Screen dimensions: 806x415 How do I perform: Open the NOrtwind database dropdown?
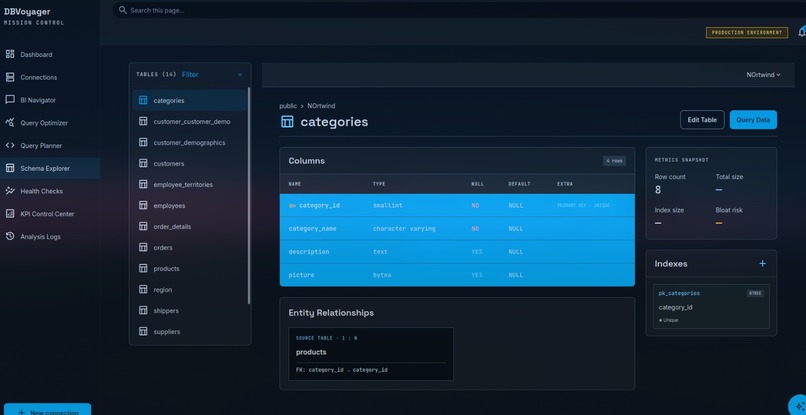[x=763, y=75]
